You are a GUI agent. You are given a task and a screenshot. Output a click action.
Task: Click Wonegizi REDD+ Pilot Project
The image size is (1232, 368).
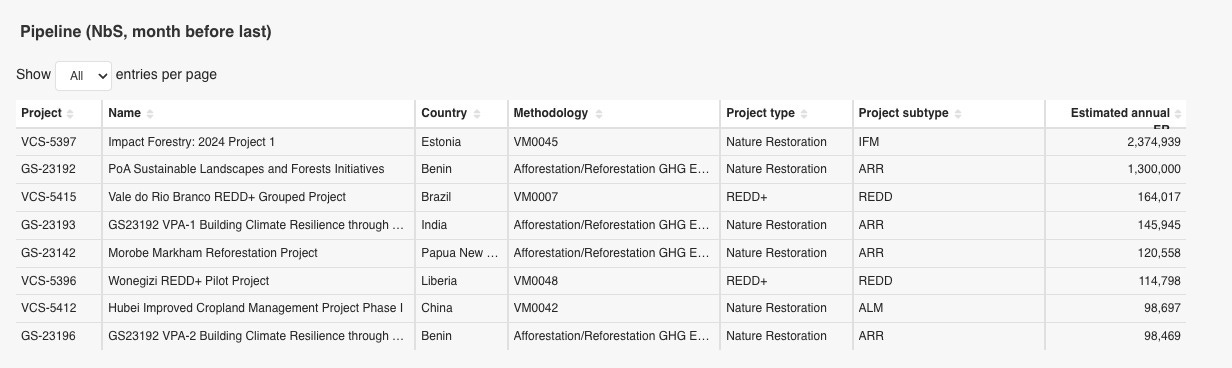(189, 281)
